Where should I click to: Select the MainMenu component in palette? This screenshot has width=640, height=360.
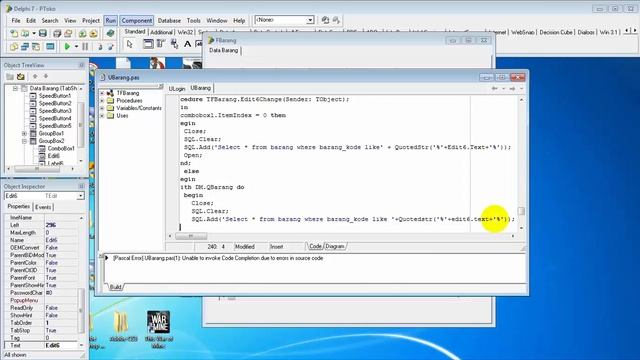pos(161,44)
